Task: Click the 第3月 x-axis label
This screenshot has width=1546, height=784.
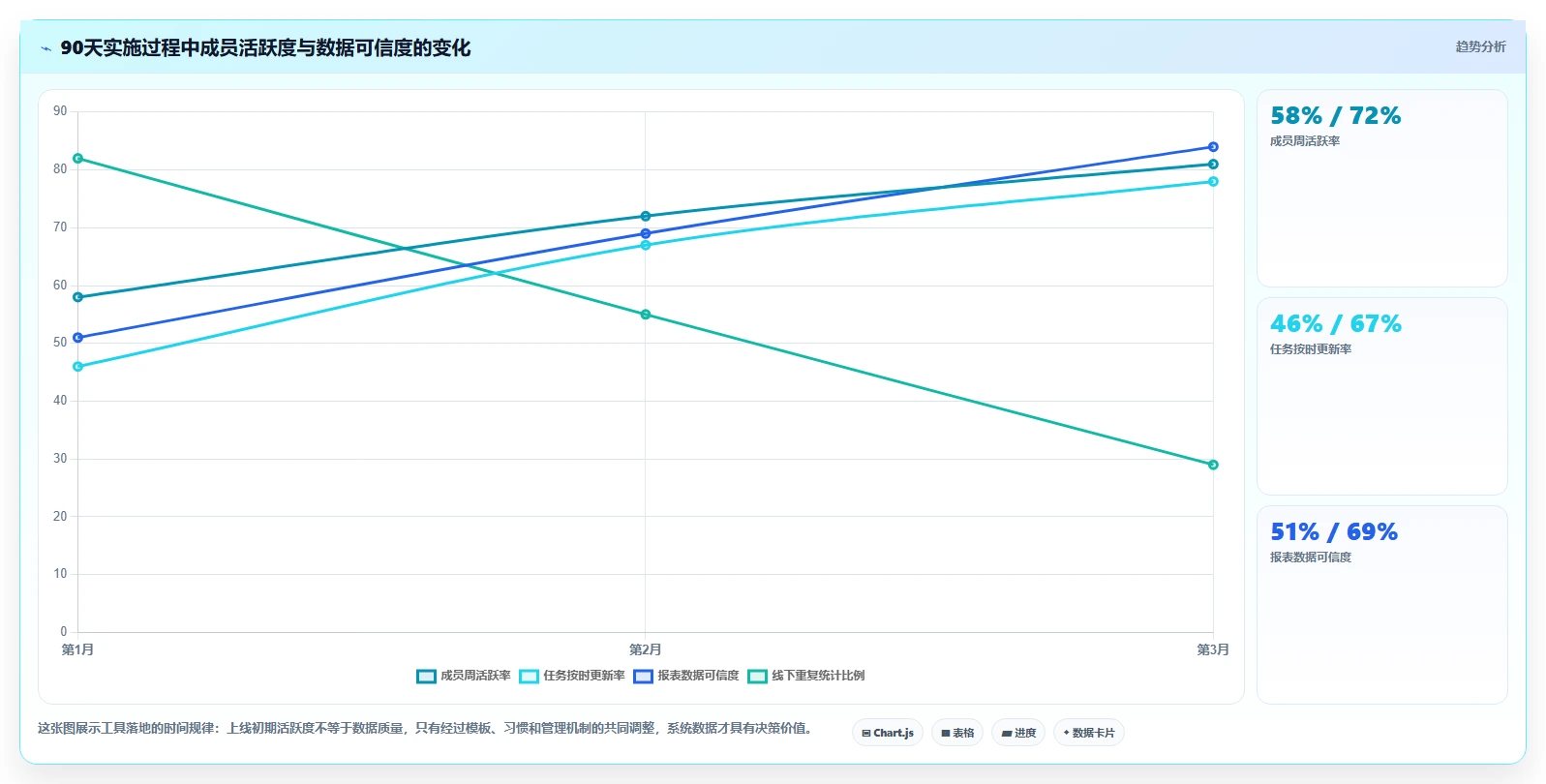Action: [1213, 649]
